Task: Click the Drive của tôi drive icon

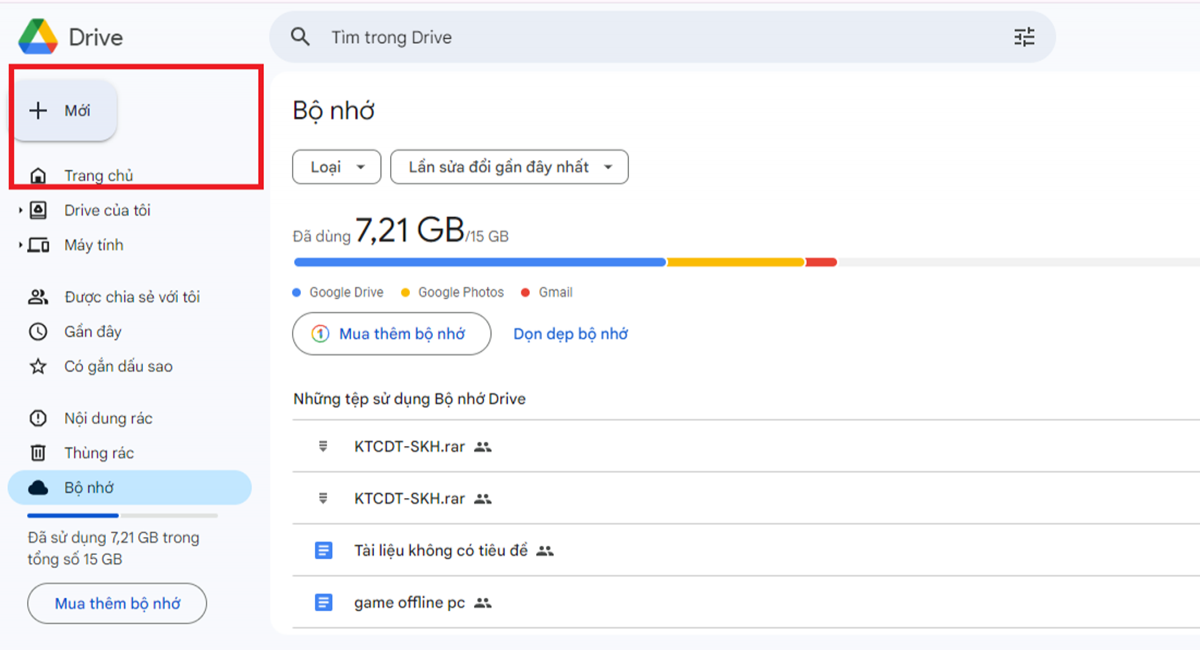Action: click(x=38, y=210)
